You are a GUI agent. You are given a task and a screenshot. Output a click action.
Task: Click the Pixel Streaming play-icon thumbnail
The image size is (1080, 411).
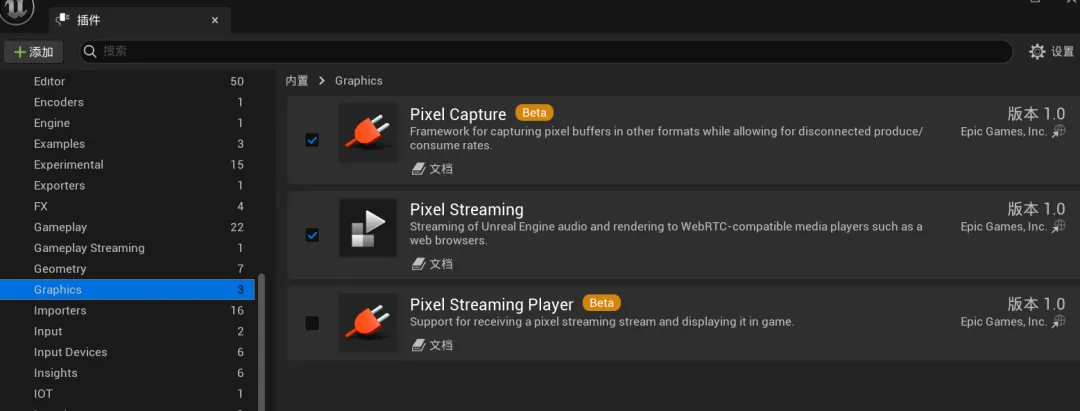(x=368, y=228)
